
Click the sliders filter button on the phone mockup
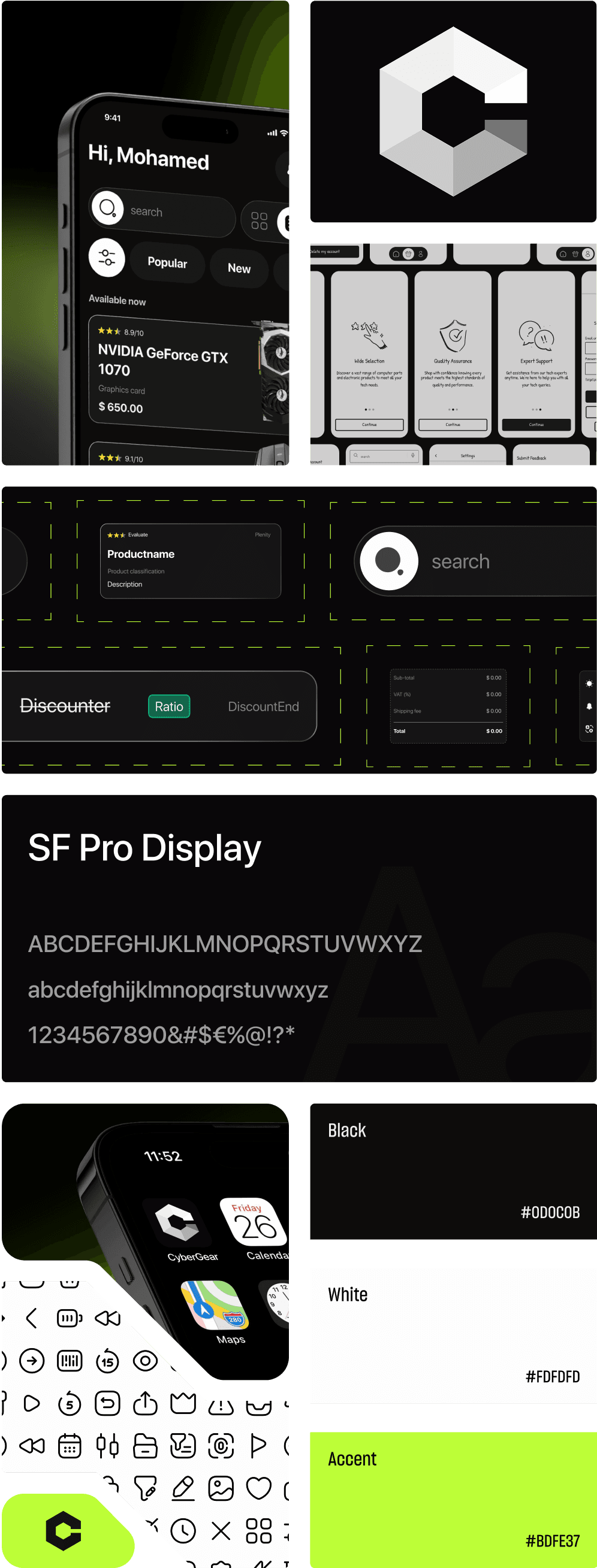(x=107, y=258)
